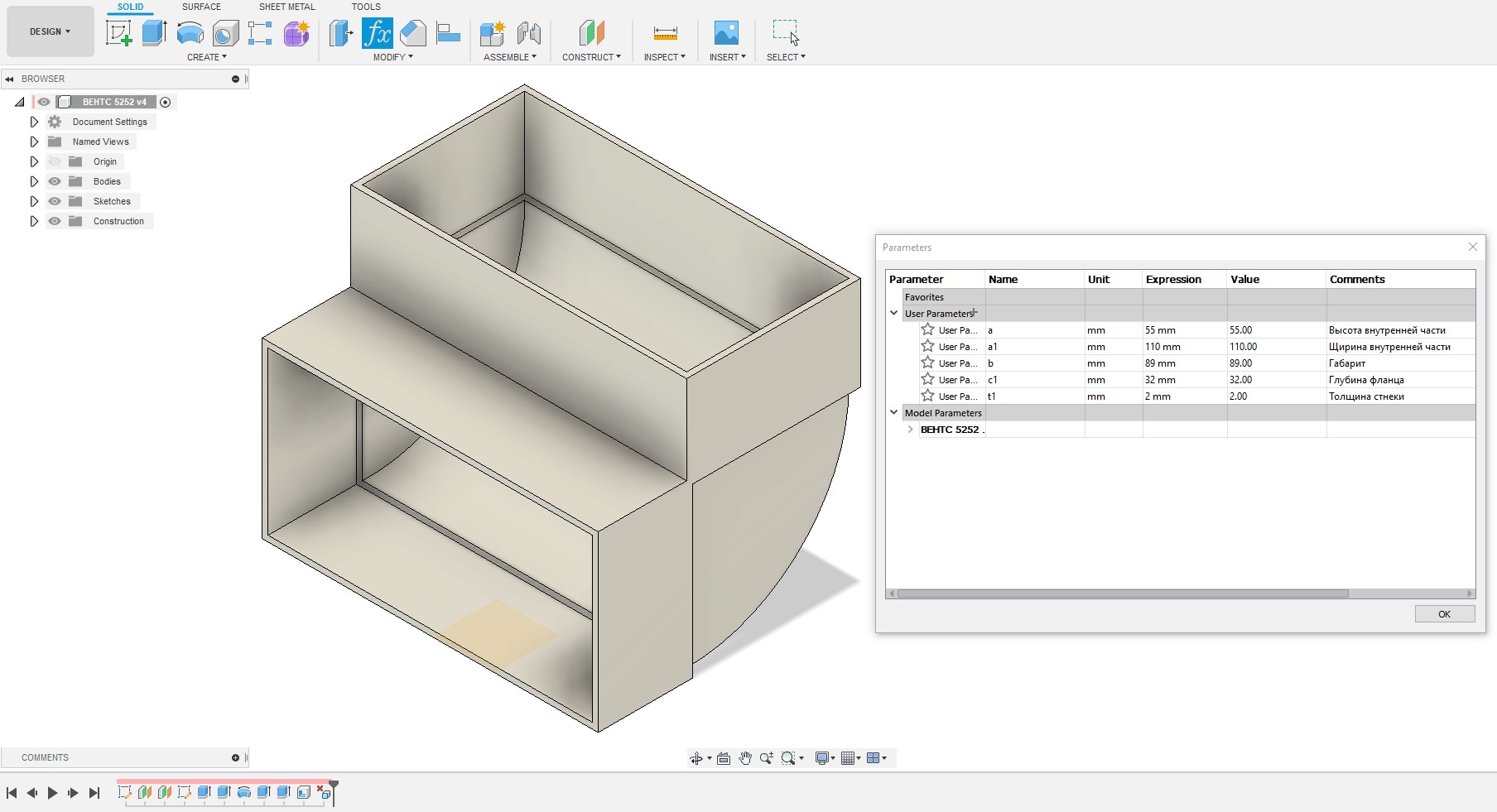
Task: Select the Press Pull tool
Action: 341,33
